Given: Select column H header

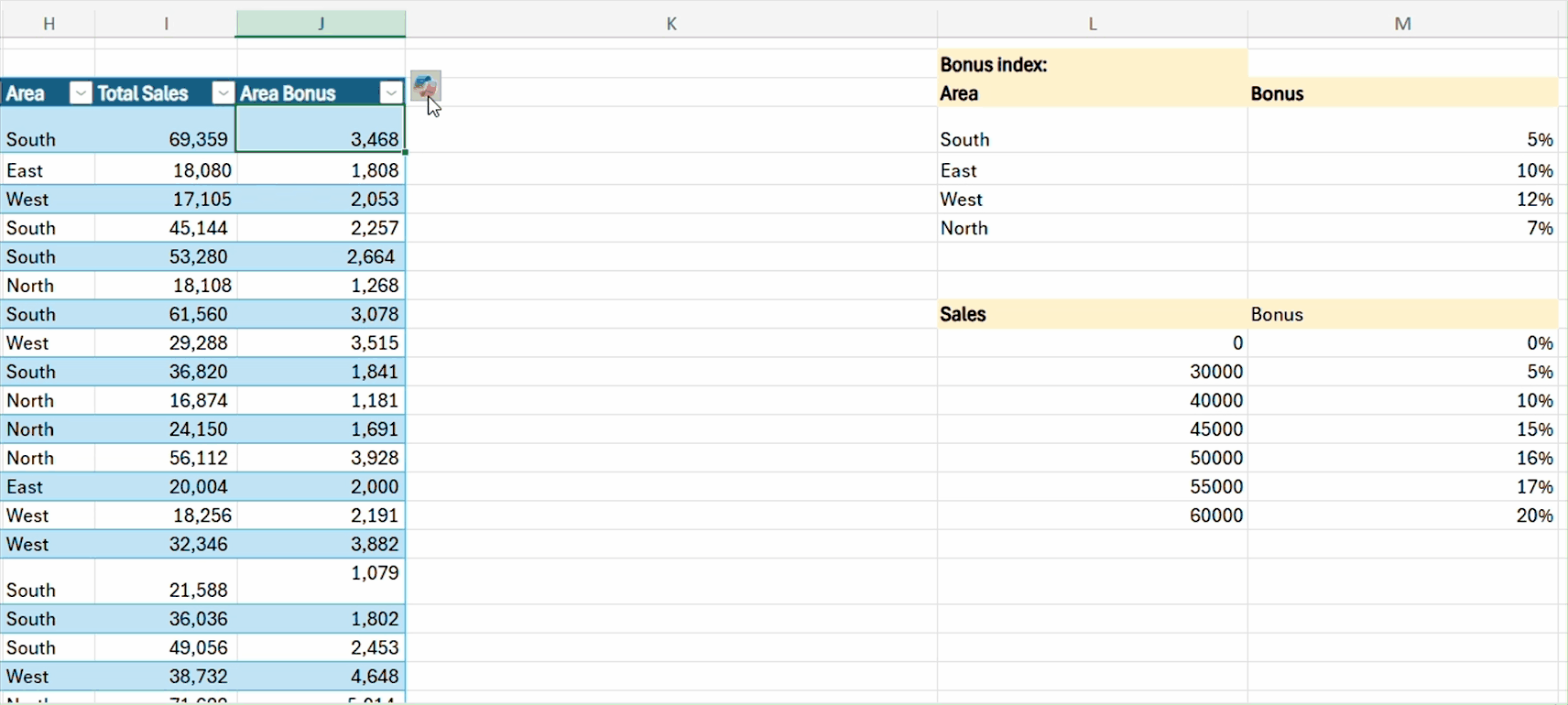Looking at the screenshot, I should click(x=49, y=24).
